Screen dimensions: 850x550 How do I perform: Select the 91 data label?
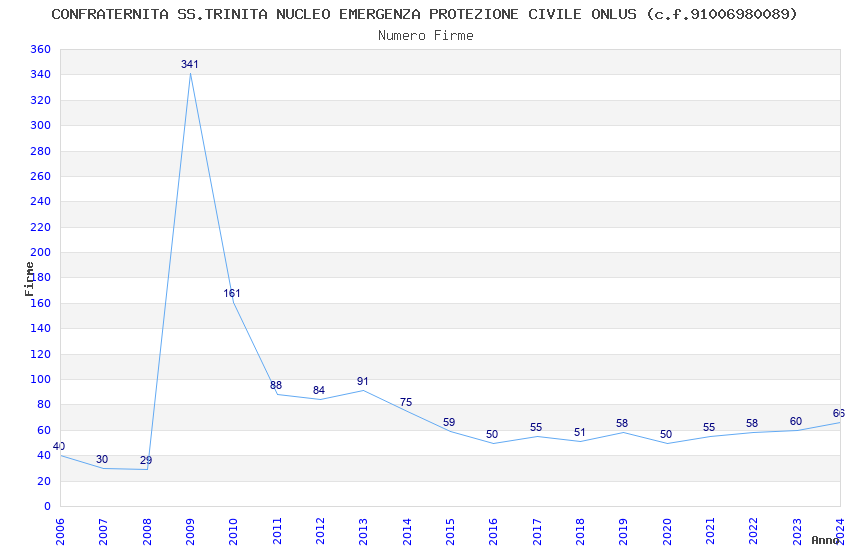[363, 381]
